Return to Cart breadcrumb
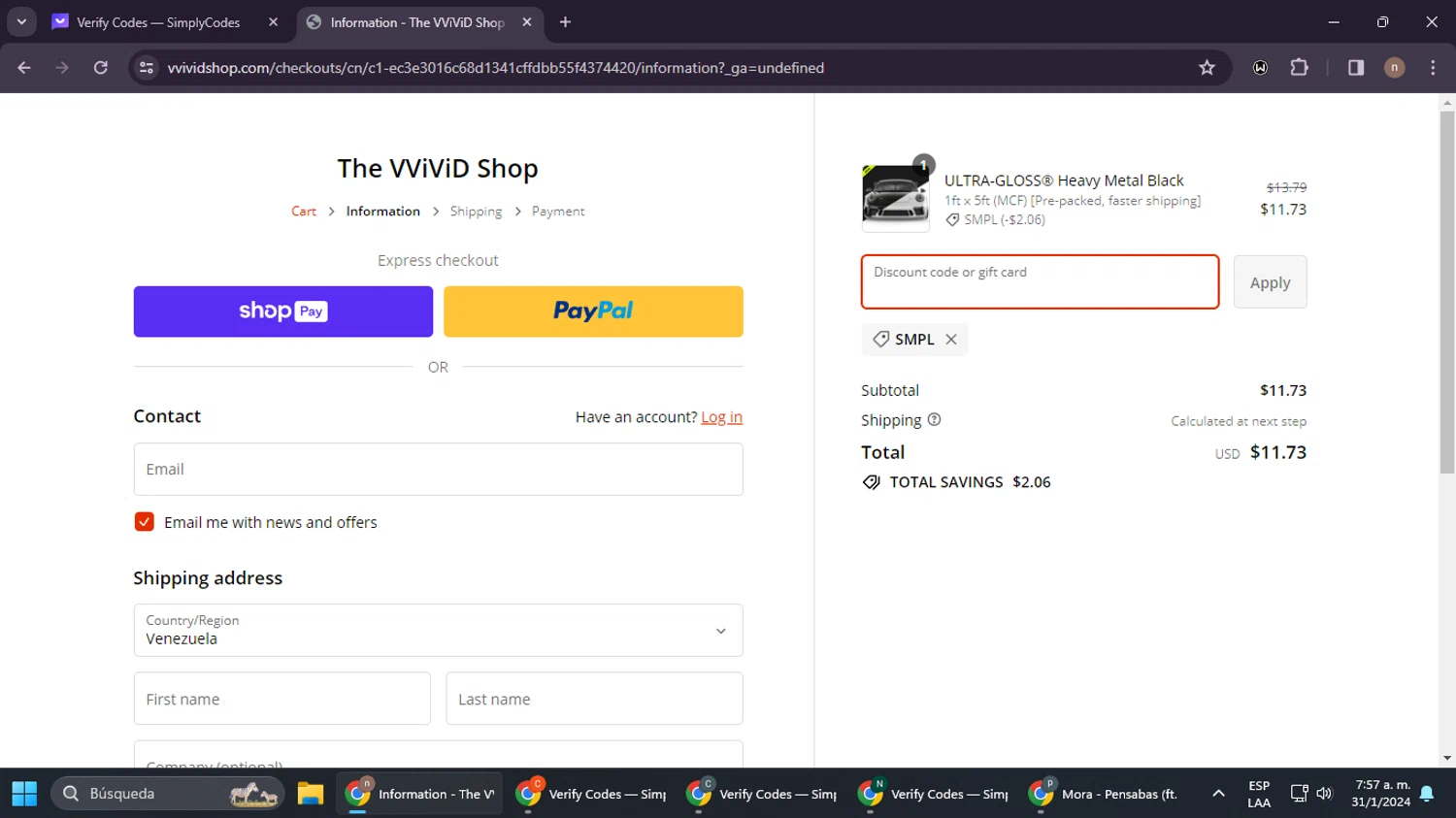Image resolution: width=1456 pixels, height=818 pixels. pos(304,212)
